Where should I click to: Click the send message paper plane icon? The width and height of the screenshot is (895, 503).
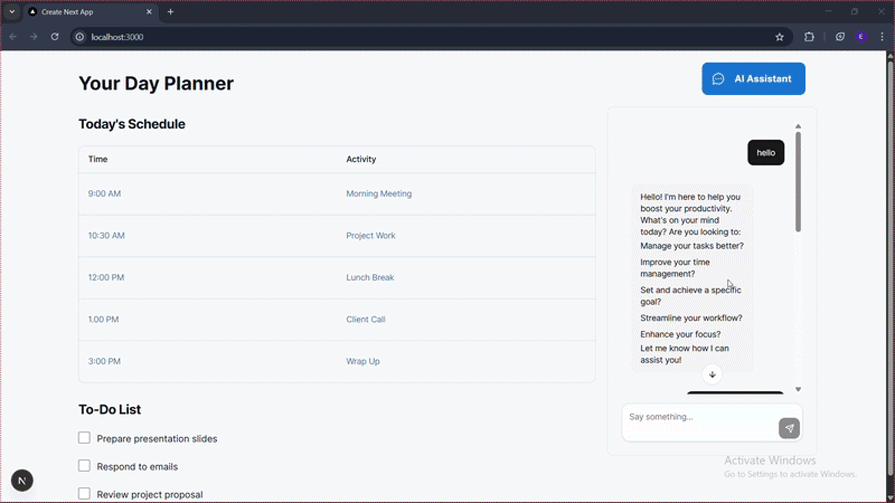tap(789, 428)
